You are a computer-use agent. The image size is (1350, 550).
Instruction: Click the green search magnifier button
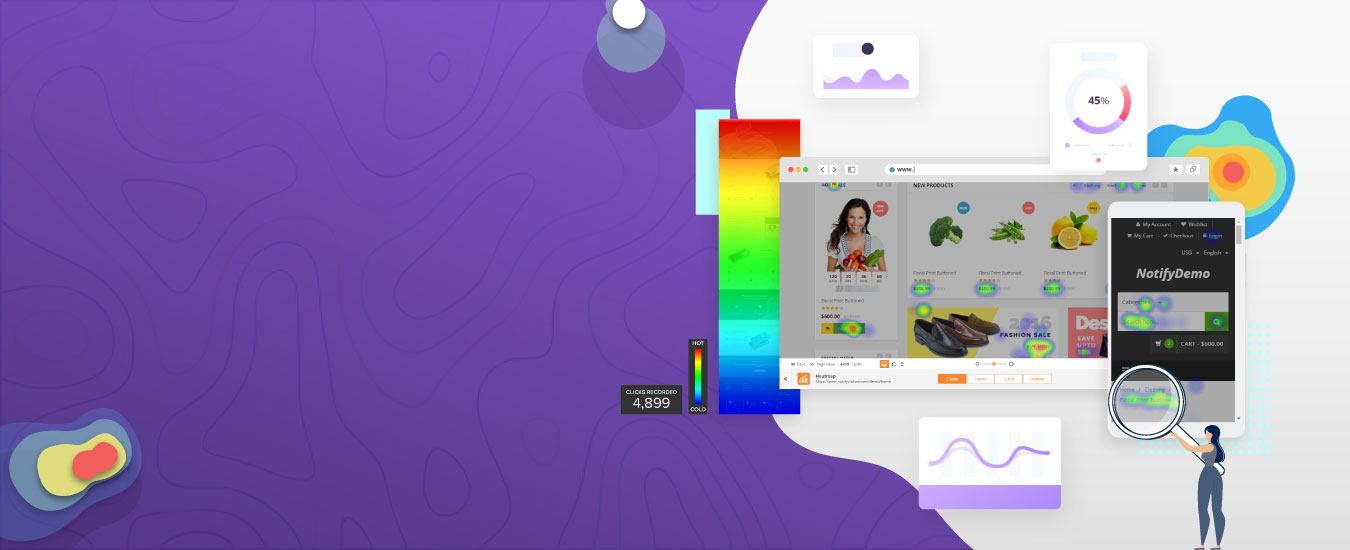pyautogui.click(x=1217, y=321)
